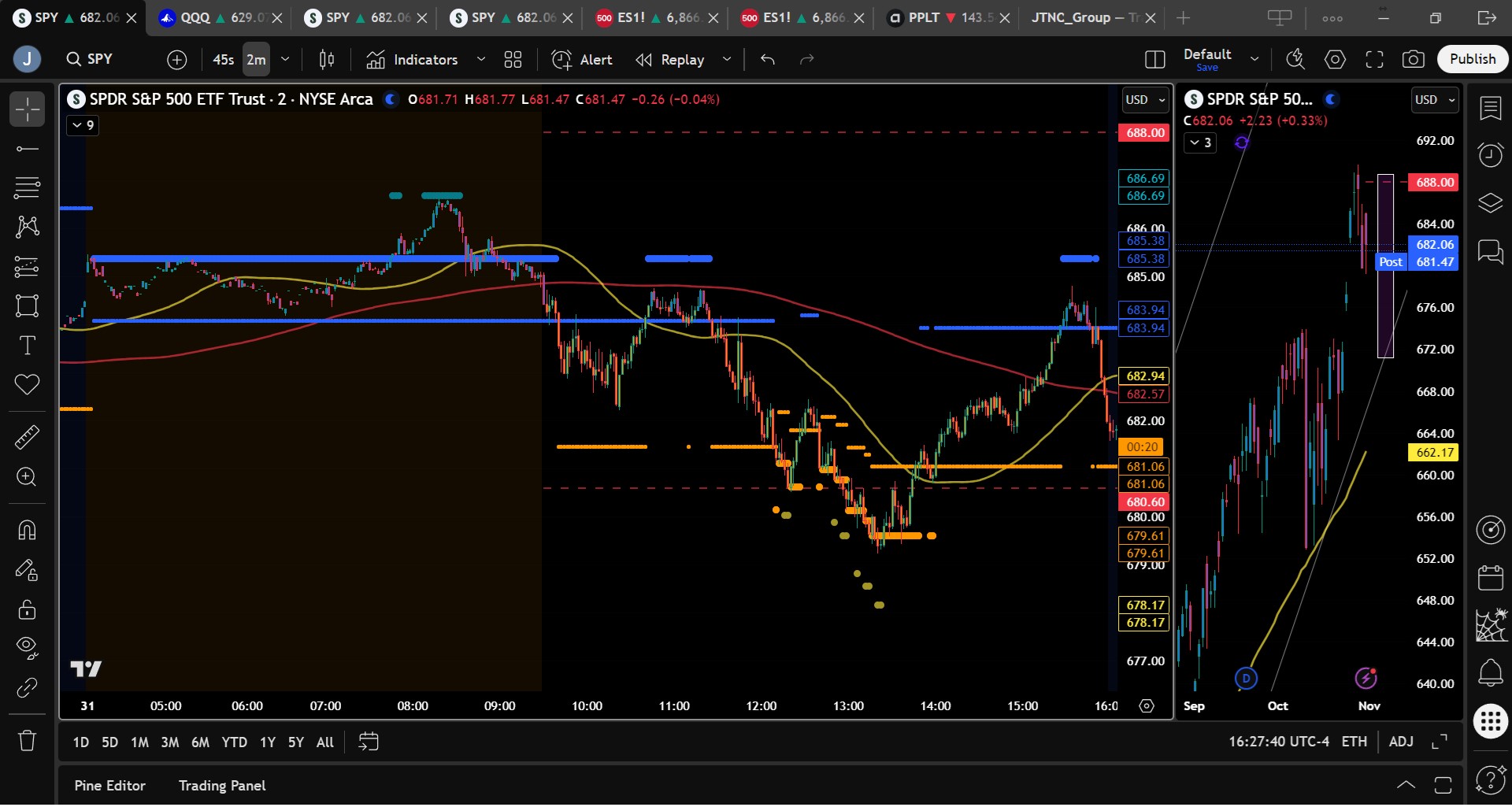This screenshot has width=1512, height=807.
Task: Undo the last chart action
Action: 768,59
